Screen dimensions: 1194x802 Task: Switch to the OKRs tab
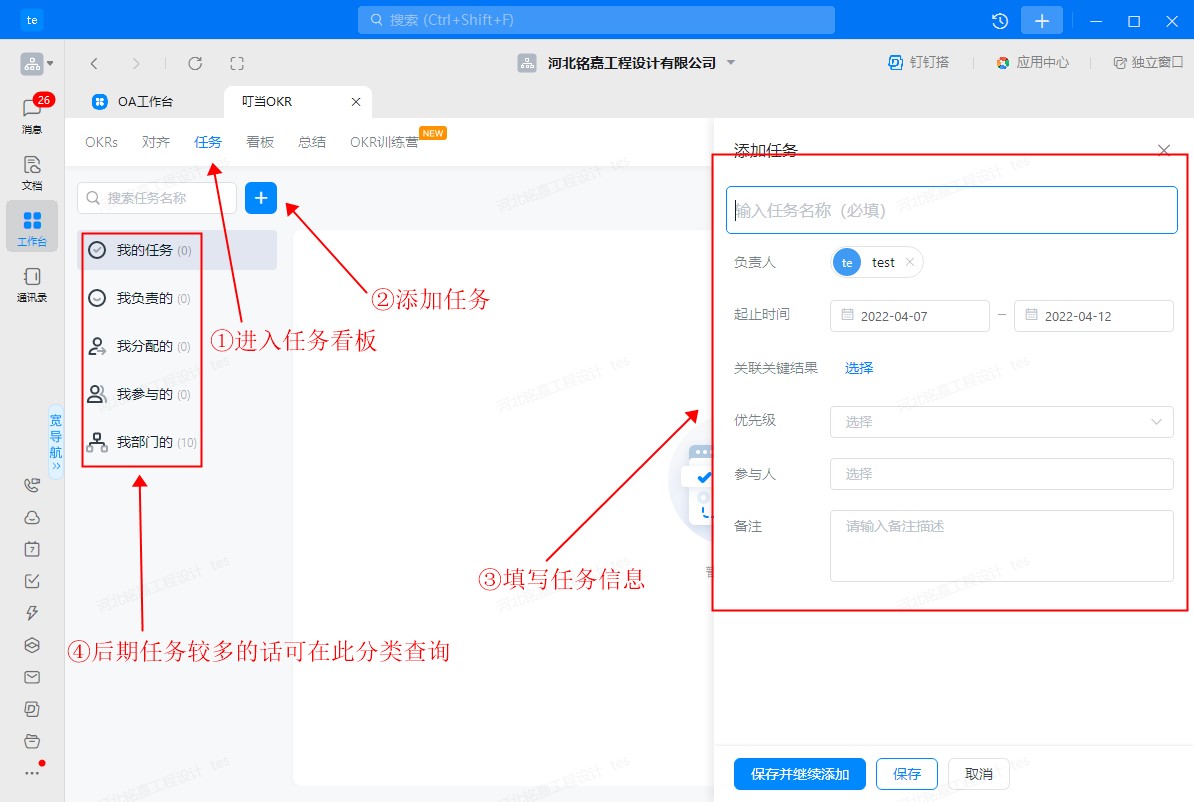click(x=101, y=142)
